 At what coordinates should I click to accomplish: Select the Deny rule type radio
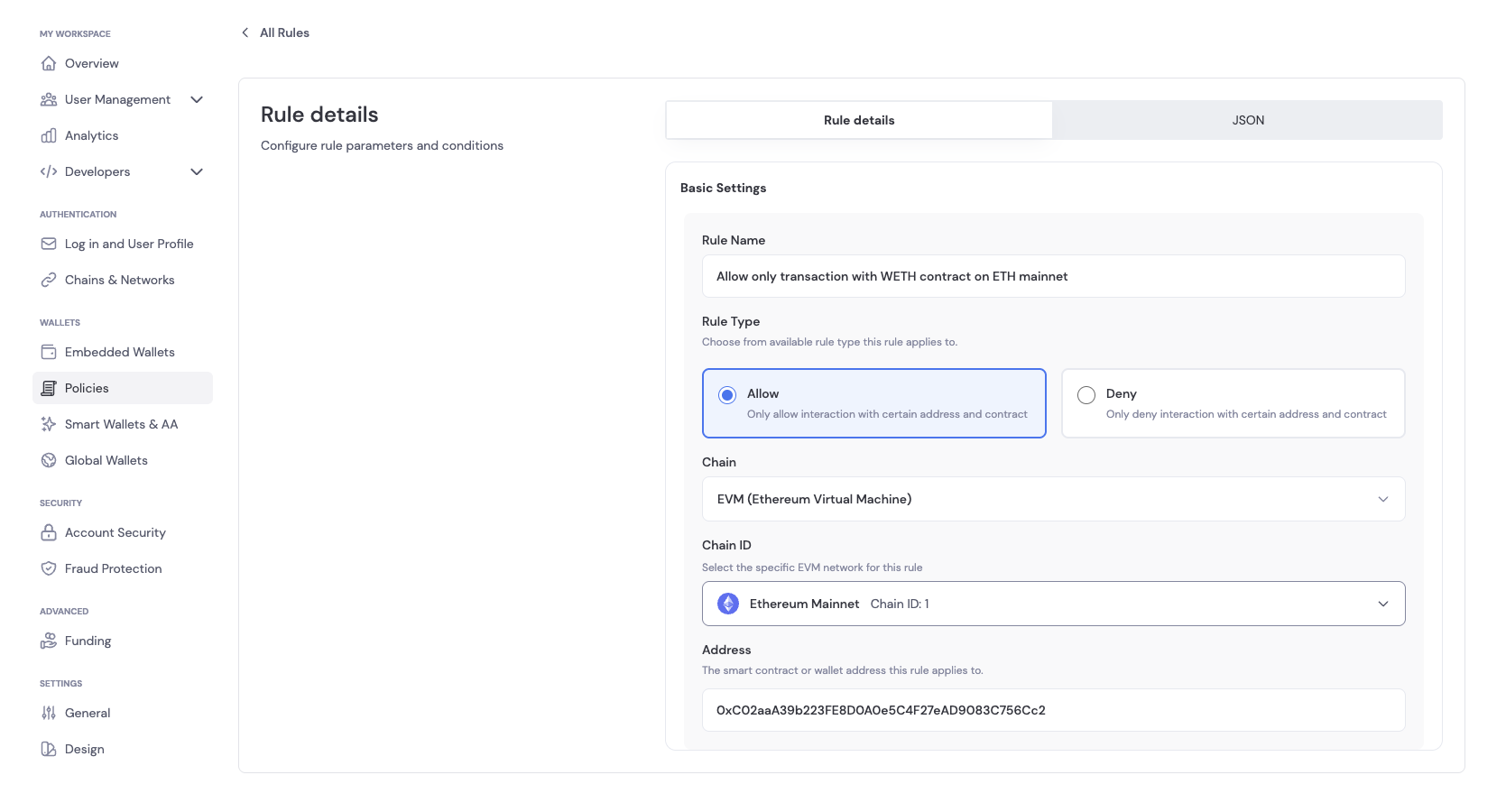1086,395
